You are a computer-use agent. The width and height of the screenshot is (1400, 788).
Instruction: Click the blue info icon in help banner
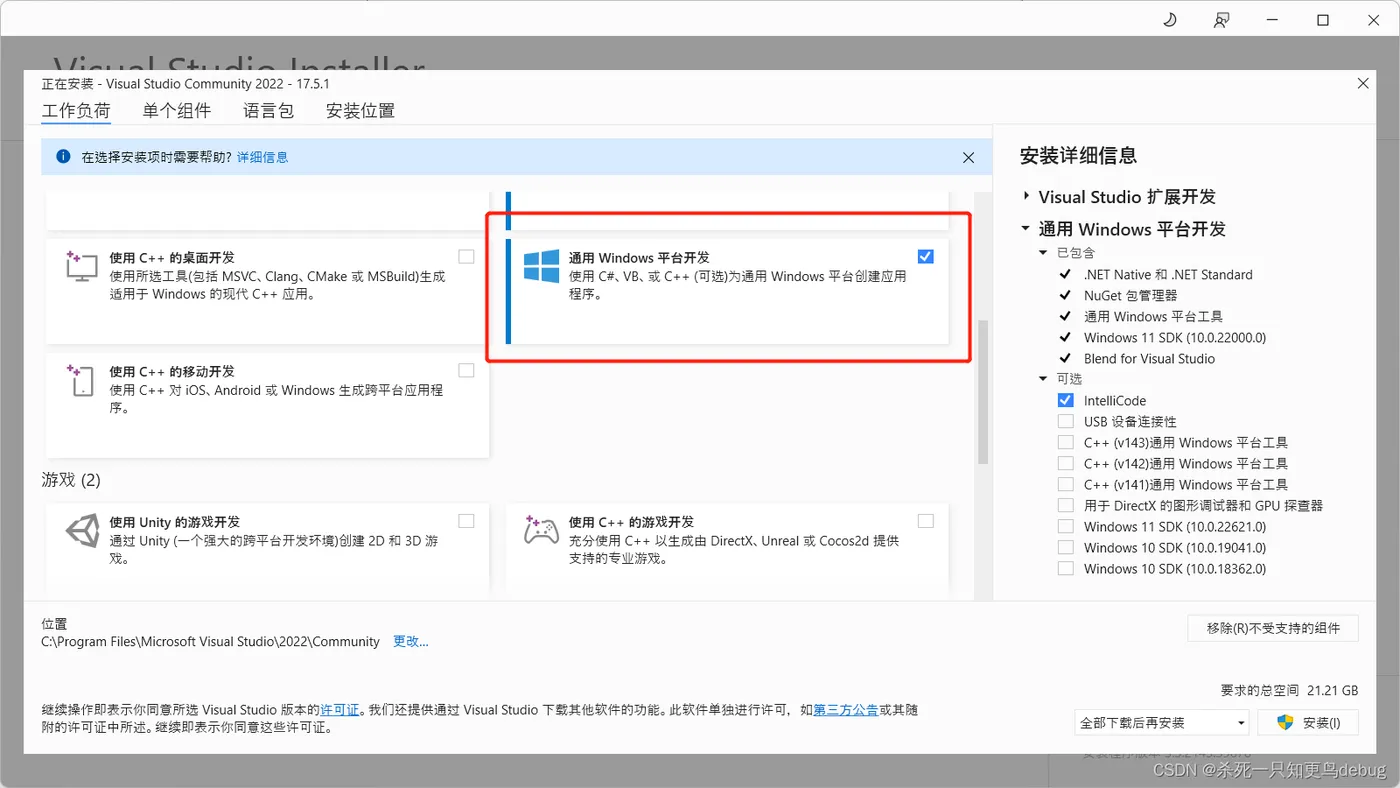click(64, 157)
